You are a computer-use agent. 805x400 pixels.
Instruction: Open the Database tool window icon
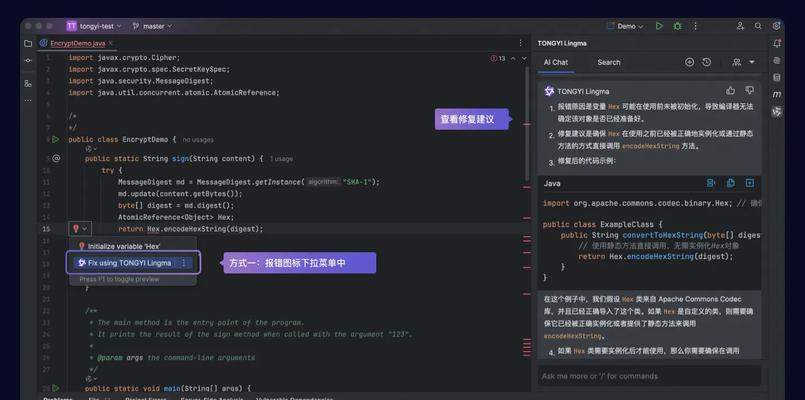(777, 78)
